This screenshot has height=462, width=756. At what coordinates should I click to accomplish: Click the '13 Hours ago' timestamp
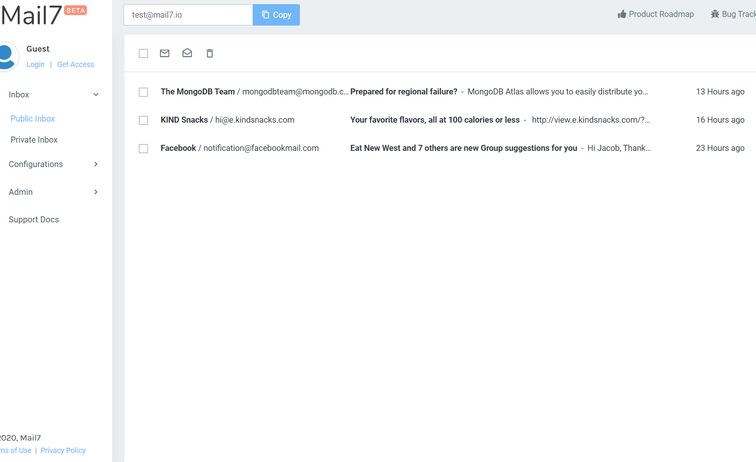point(720,92)
